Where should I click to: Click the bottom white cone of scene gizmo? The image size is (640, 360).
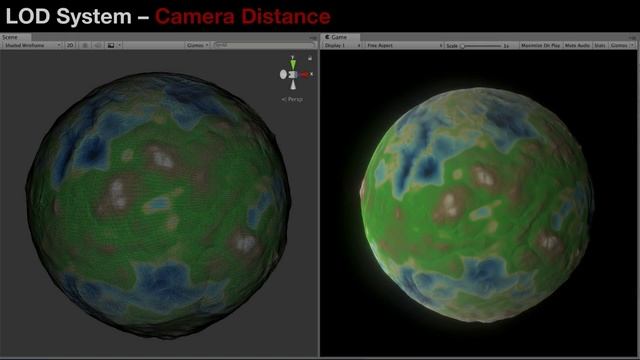293,85
